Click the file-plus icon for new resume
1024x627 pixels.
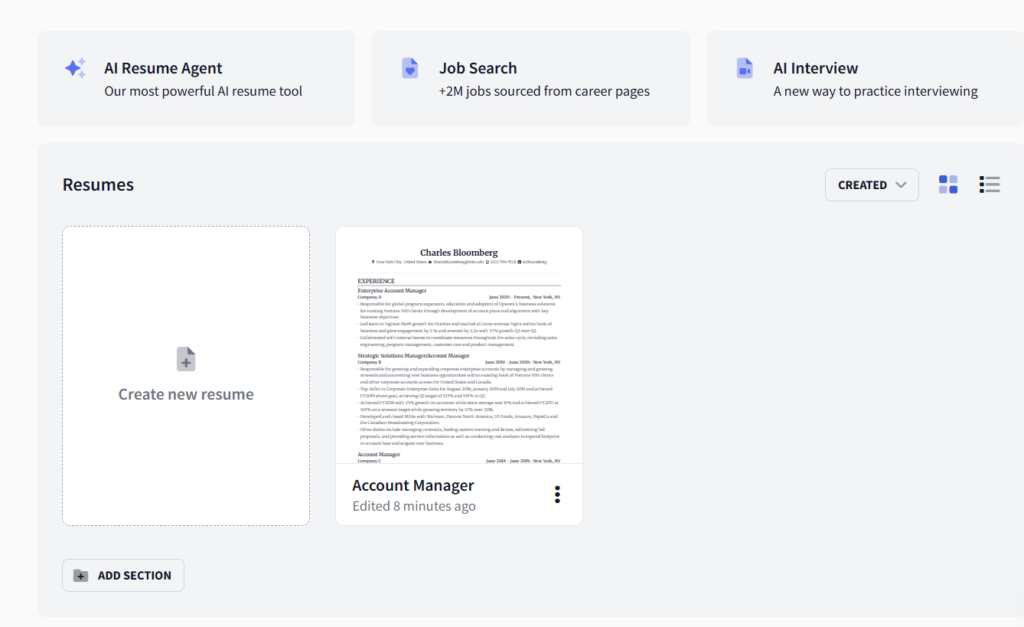pyautogui.click(x=186, y=359)
